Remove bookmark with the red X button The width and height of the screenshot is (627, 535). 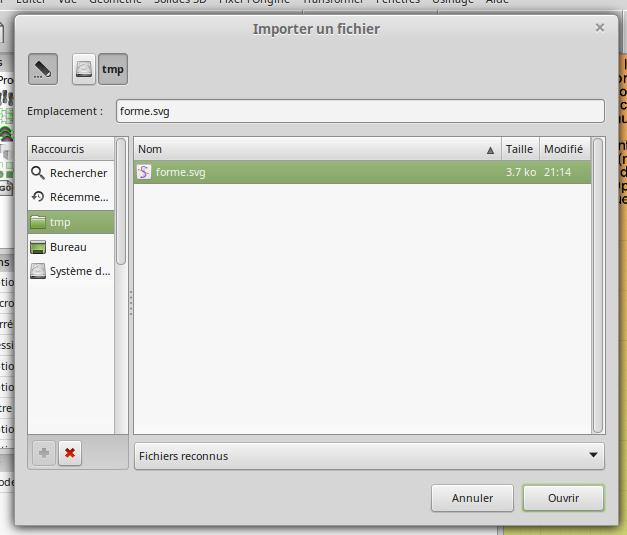pyautogui.click(x=70, y=453)
